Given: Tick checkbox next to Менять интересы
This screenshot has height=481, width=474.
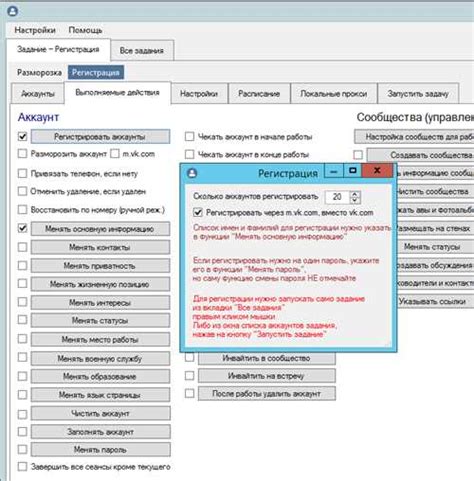Looking at the screenshot, I should pyautogui.click(x=22, y=302).
